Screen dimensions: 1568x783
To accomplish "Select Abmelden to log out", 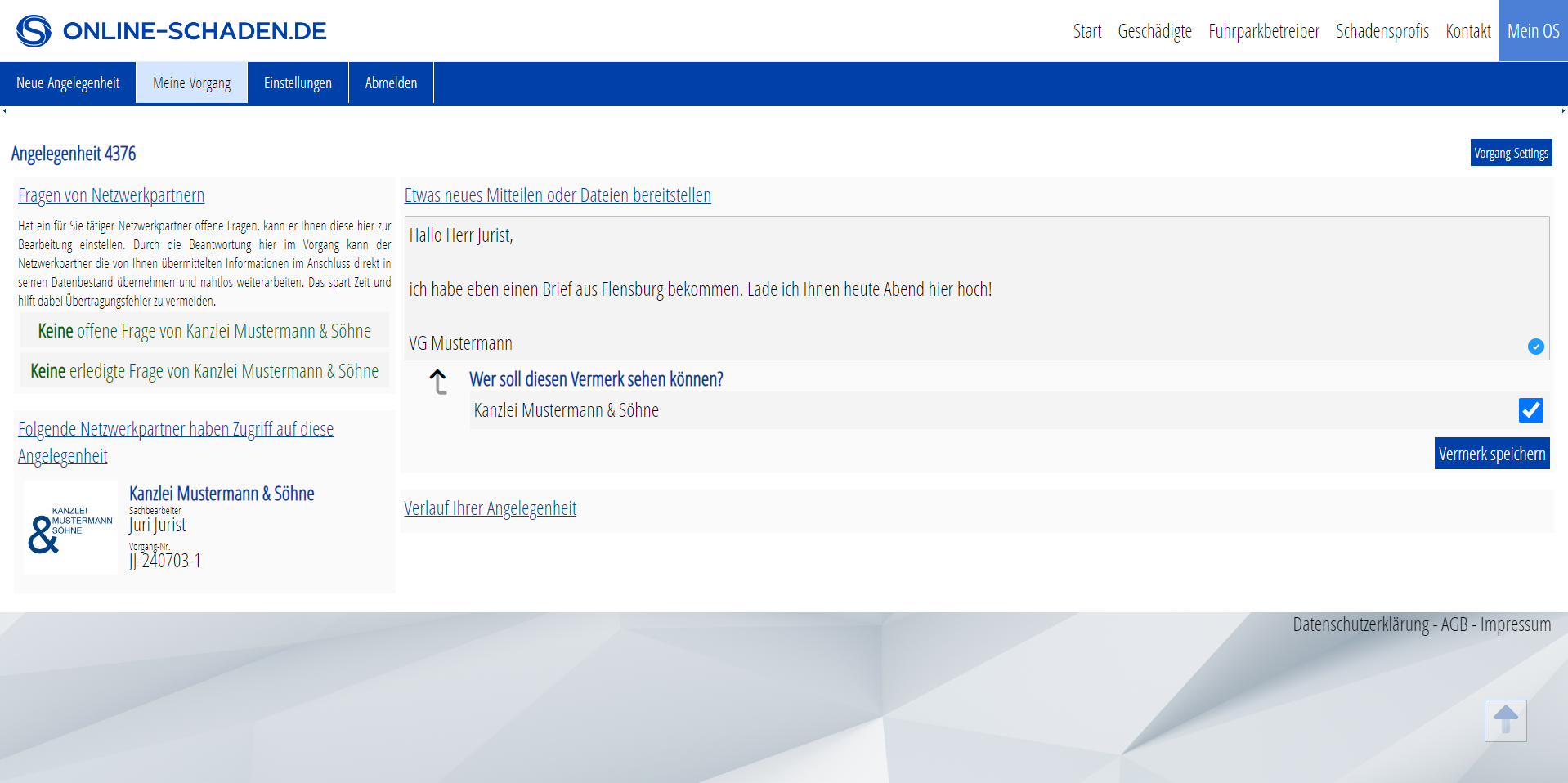I will point(391,83).
